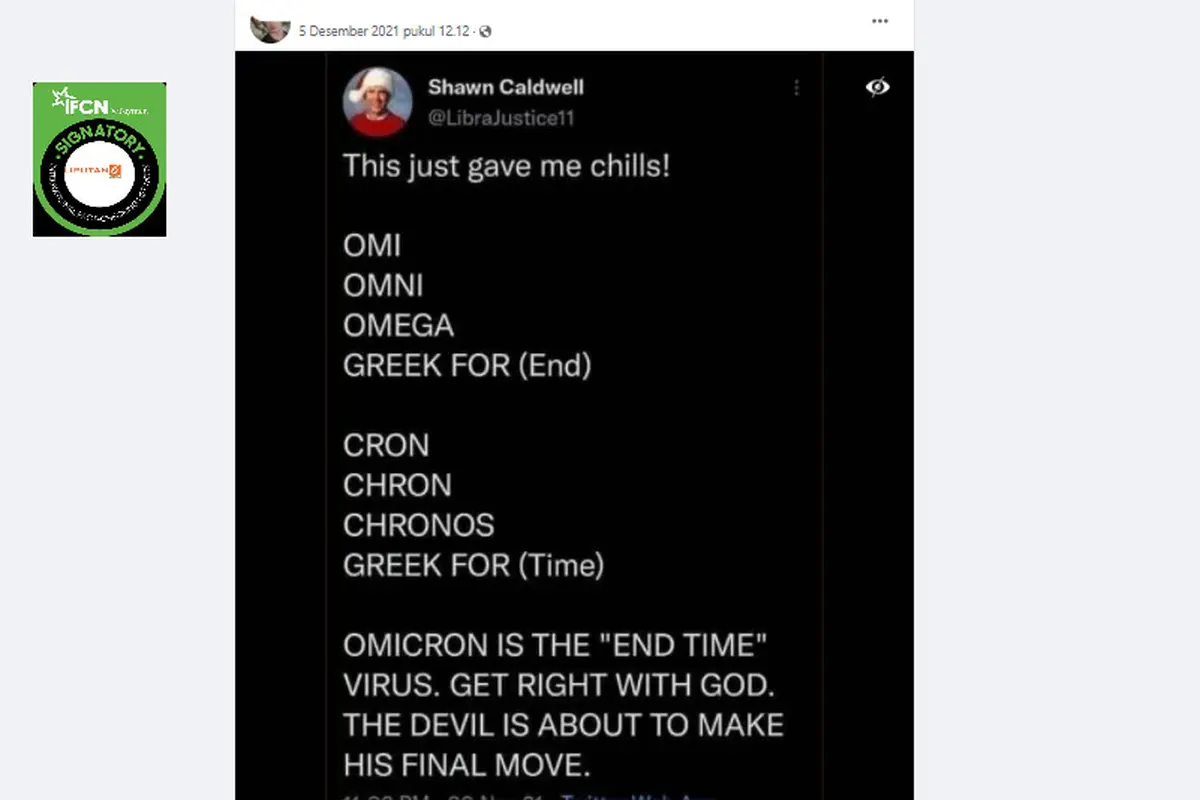Click the "HIS FINAL MOVE." text
This screenshot has height=800, width=1200.
point(467,765)
